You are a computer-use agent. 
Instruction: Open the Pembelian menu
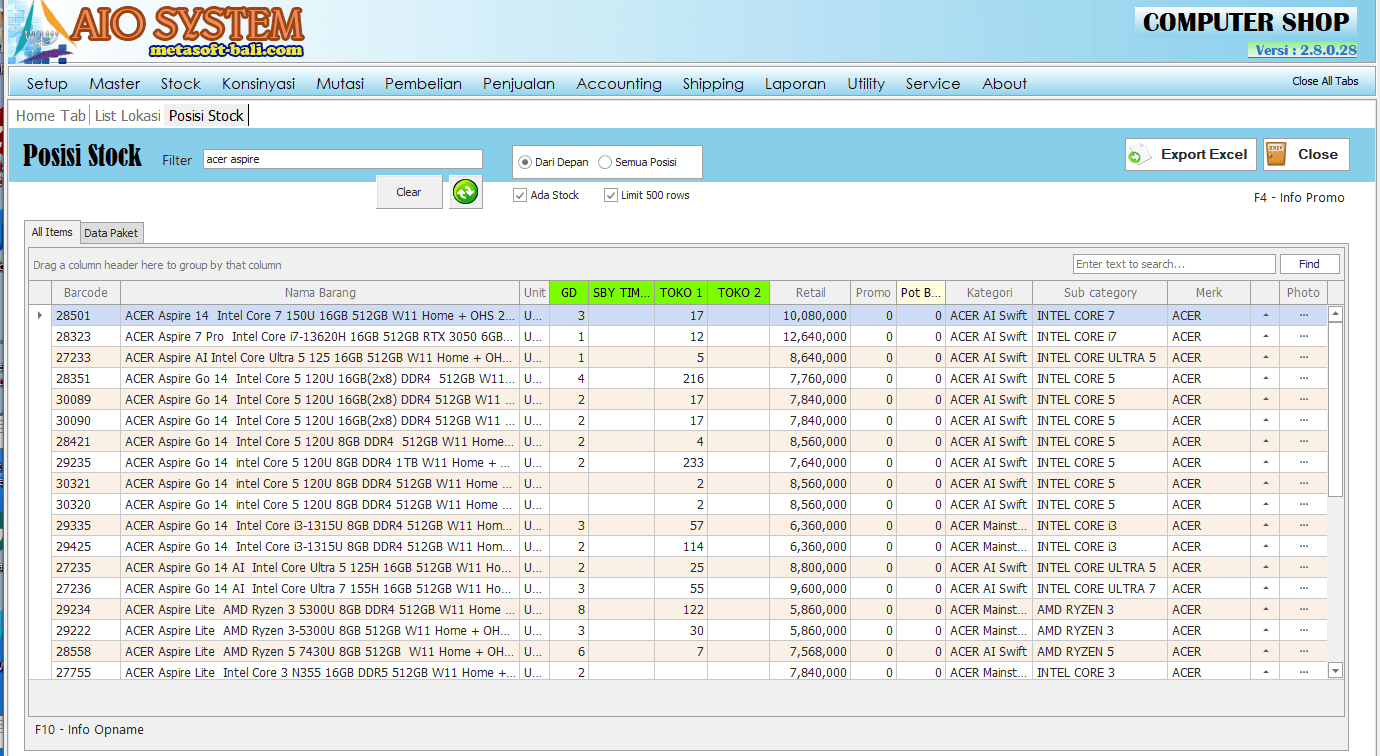(x=423, y=84)
